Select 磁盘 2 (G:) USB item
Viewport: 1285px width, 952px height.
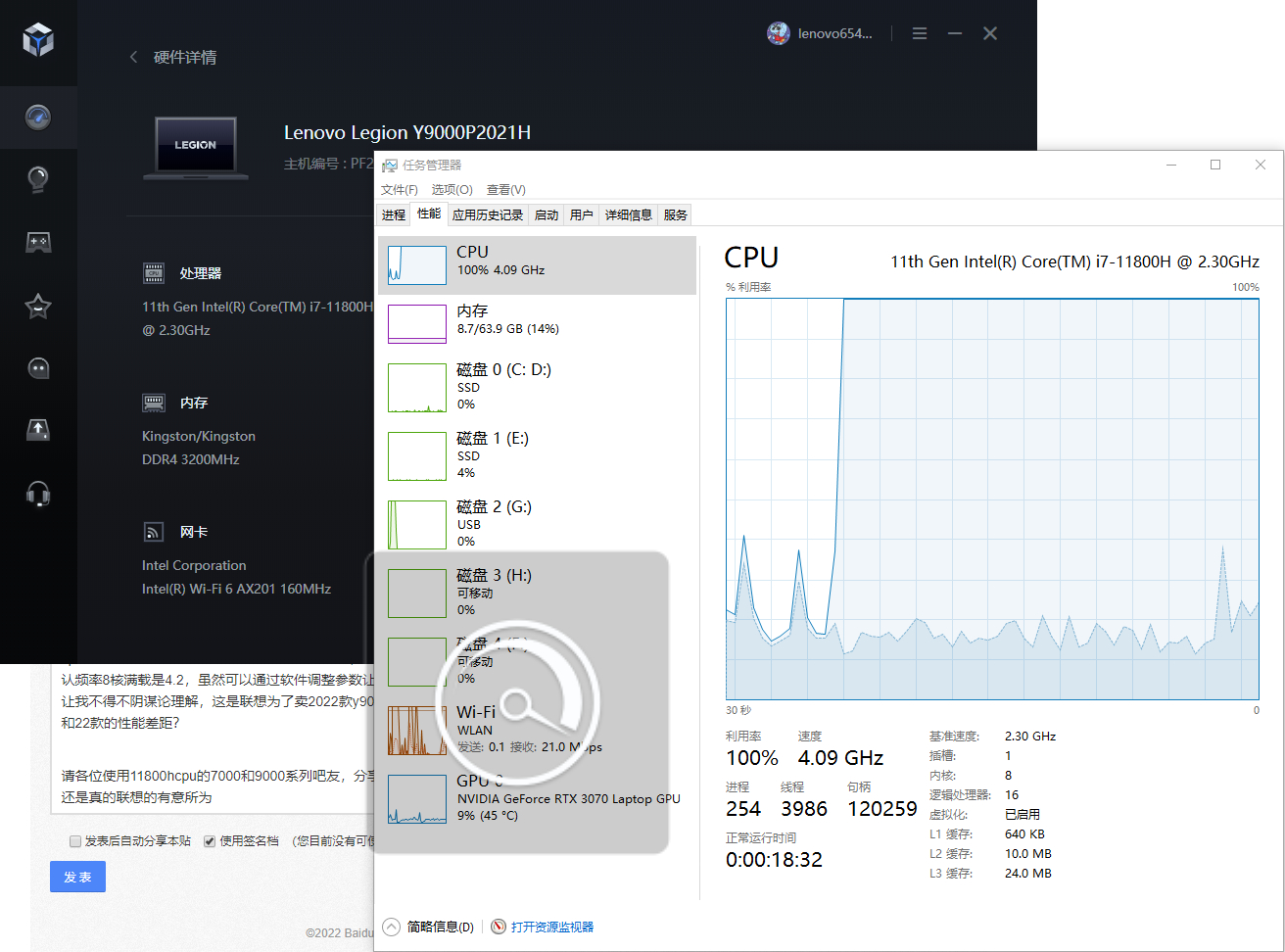coord(538,524)
